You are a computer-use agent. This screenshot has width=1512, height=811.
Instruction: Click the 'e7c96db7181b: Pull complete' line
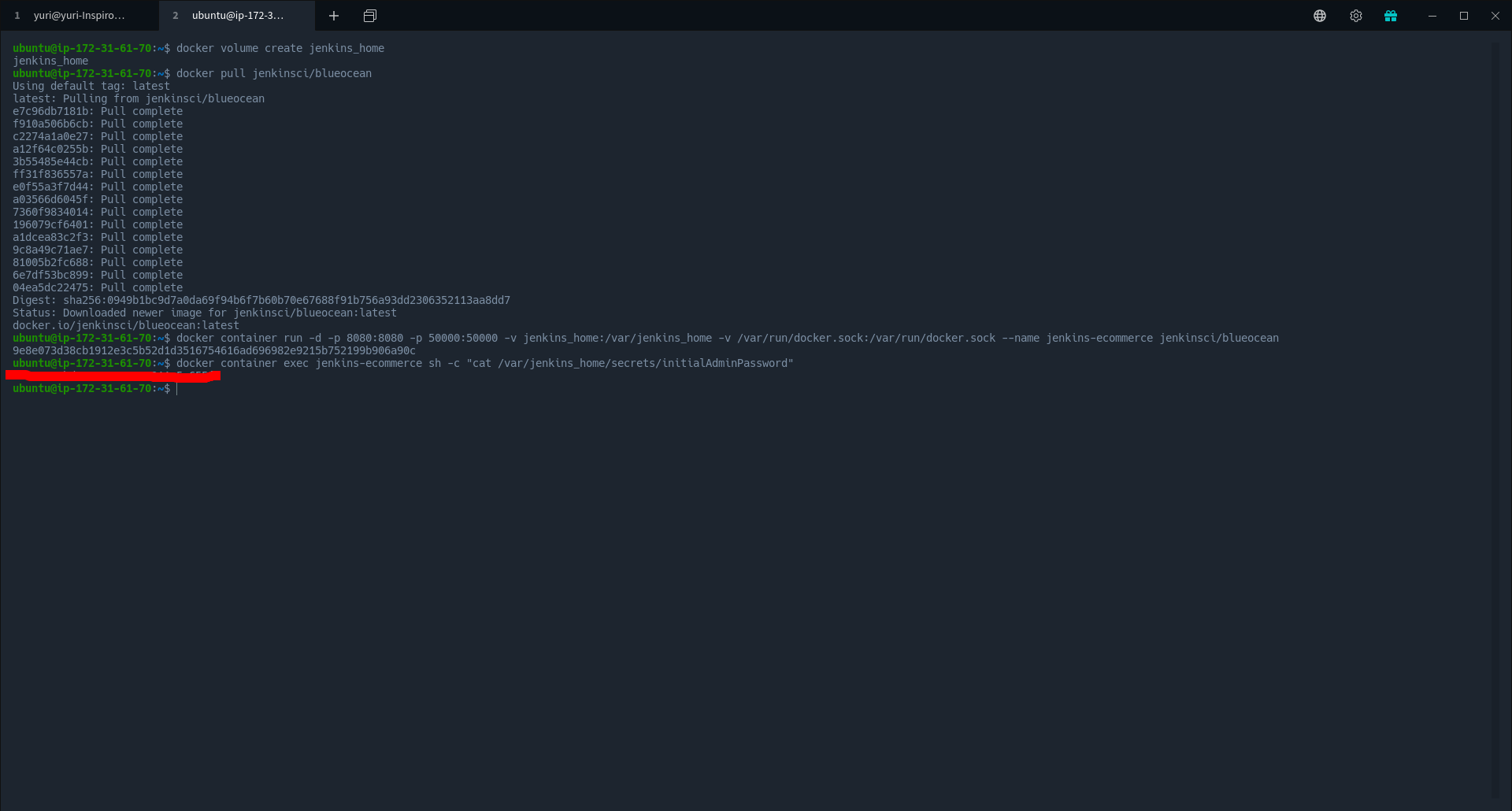click(x=98, y=111)
